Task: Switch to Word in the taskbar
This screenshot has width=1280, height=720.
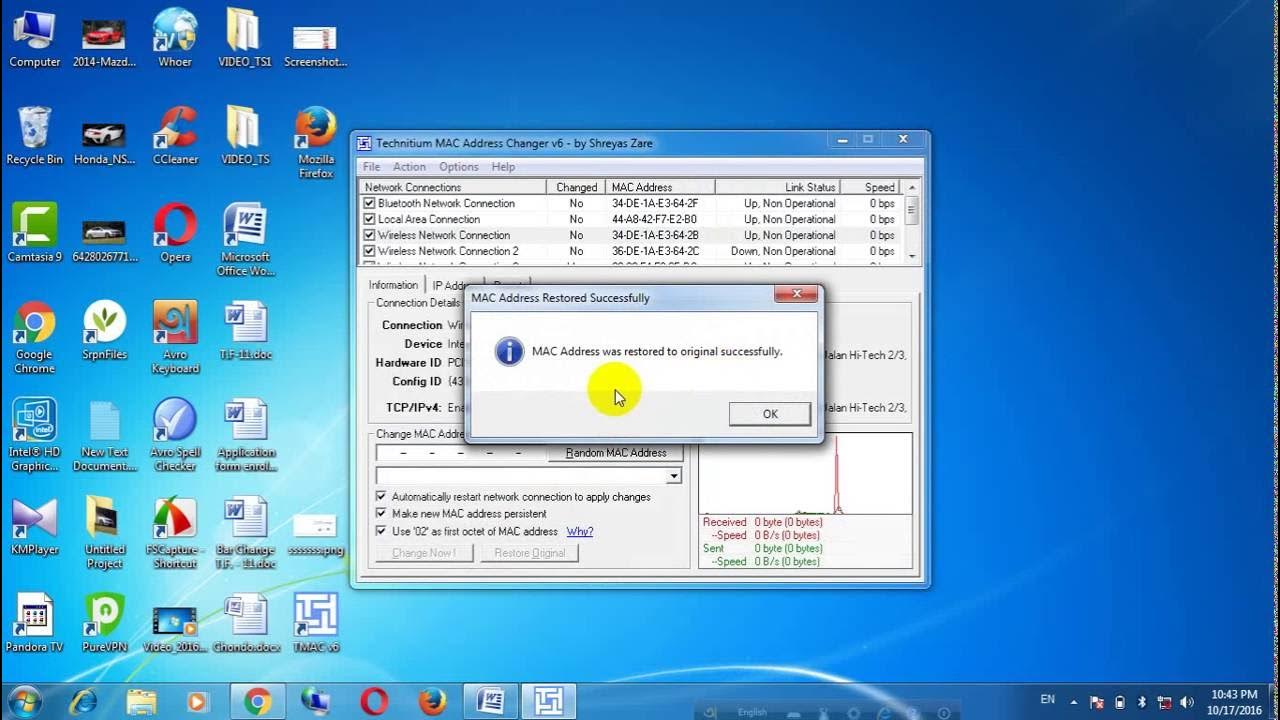Action: pos(490,702)
